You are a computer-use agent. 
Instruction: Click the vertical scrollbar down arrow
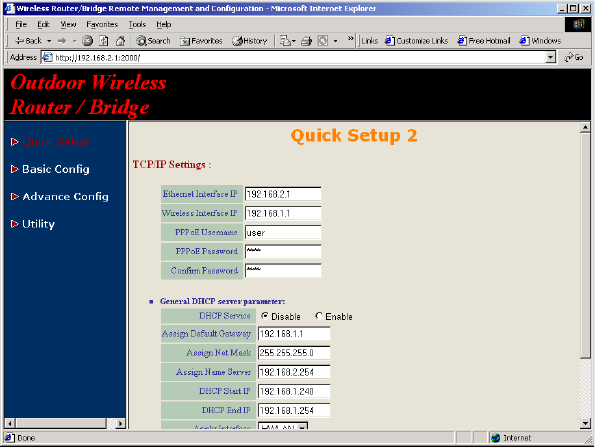[x=585, y=423]
